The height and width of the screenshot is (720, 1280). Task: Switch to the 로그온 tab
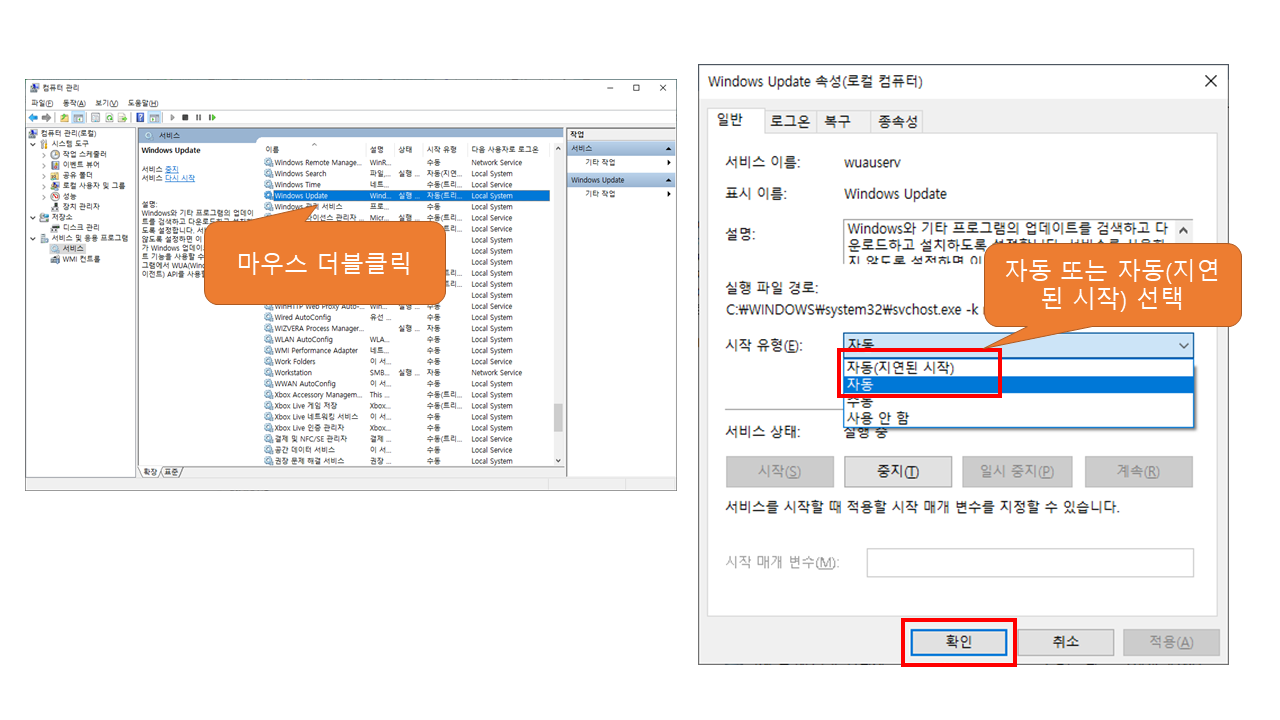coord(789,121)
